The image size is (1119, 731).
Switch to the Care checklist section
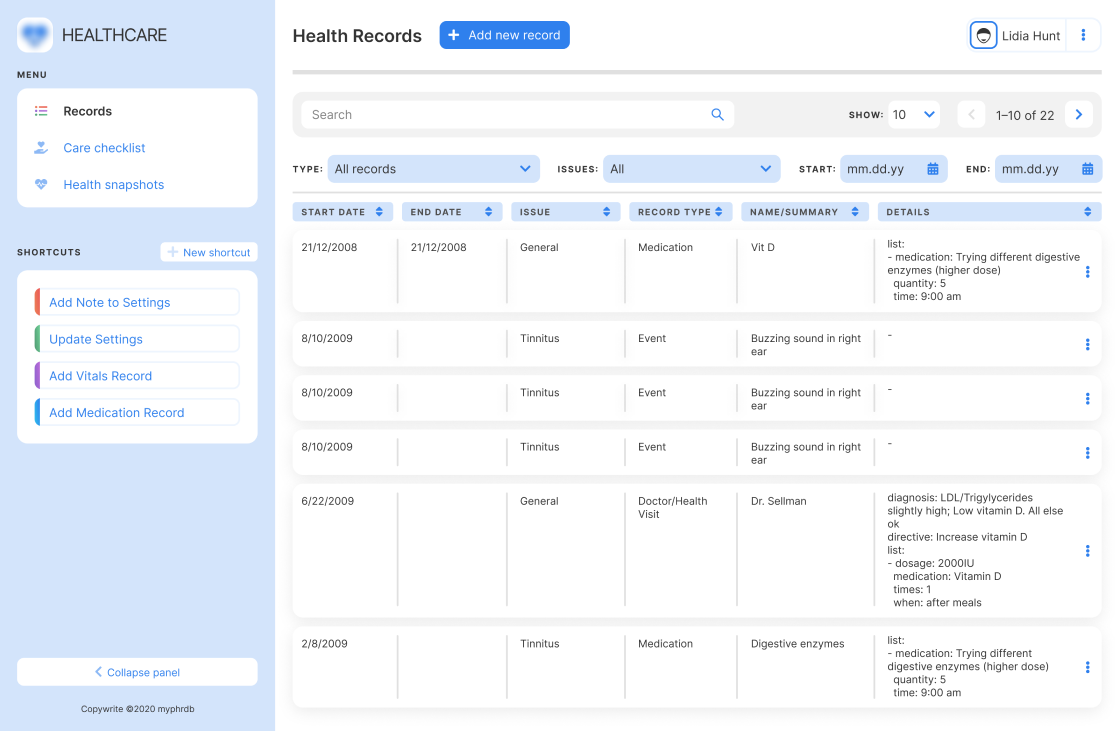pos(103,147)
